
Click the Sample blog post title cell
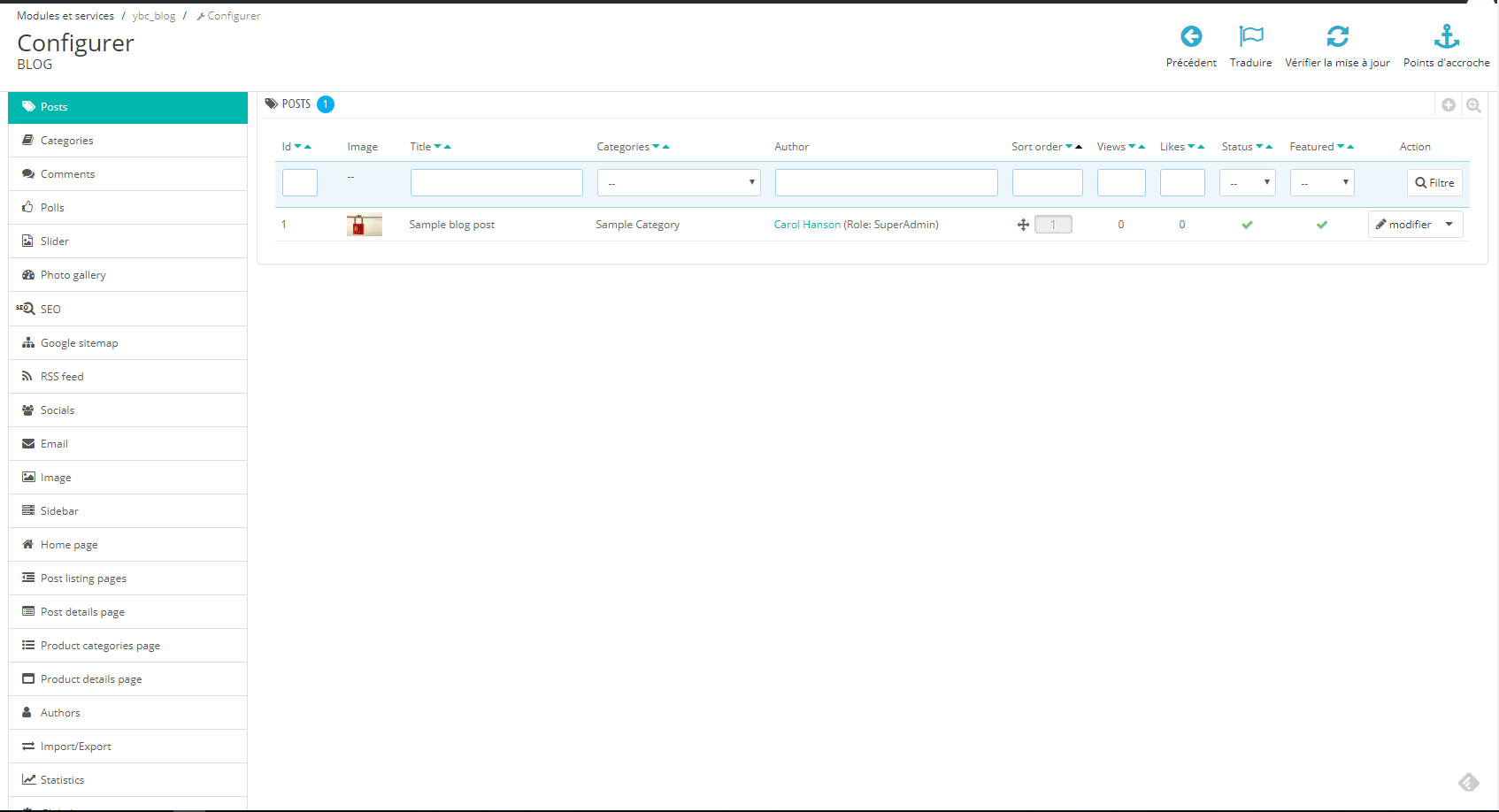(451, 225)
